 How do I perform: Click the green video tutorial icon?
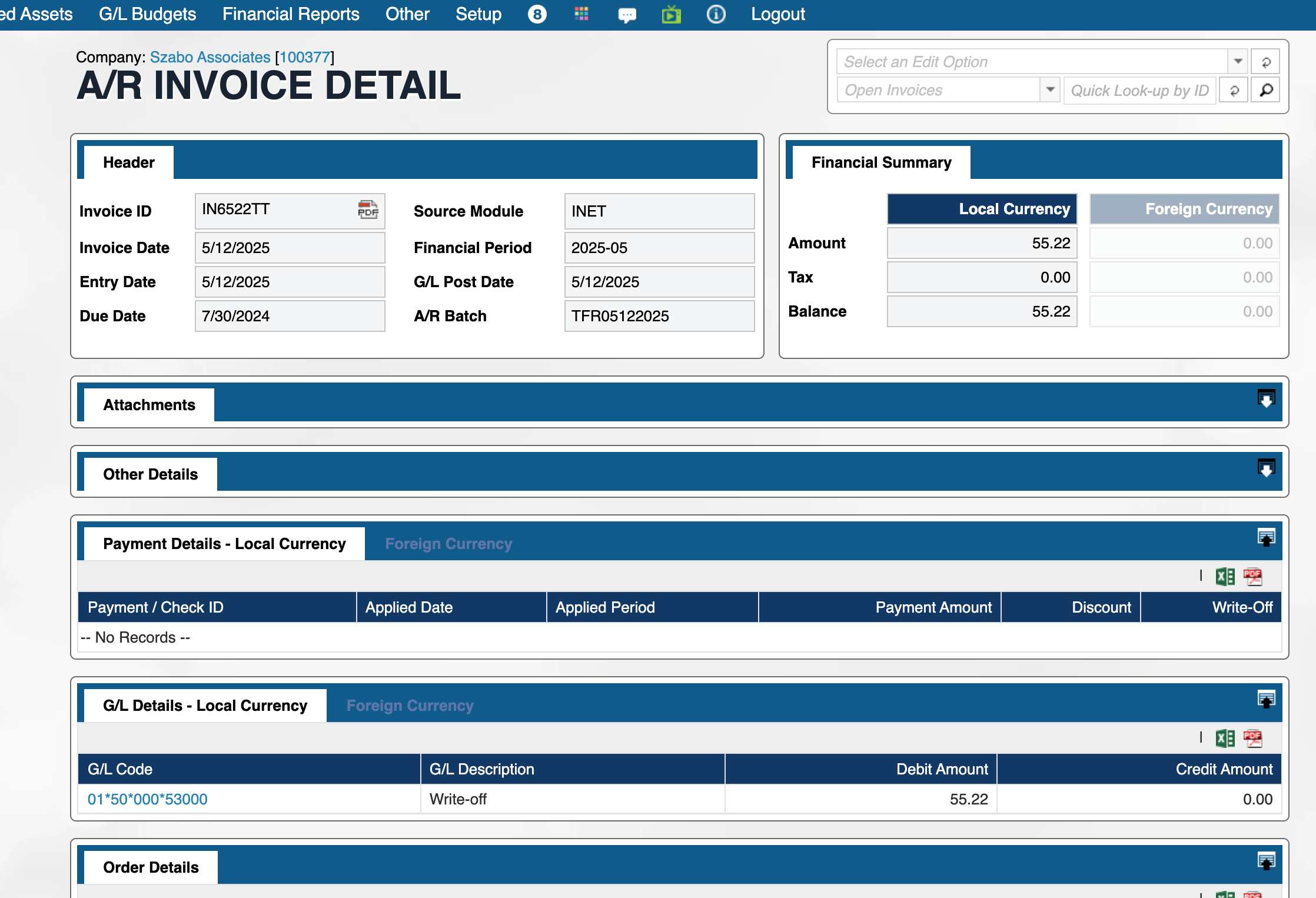pos(671,14)
